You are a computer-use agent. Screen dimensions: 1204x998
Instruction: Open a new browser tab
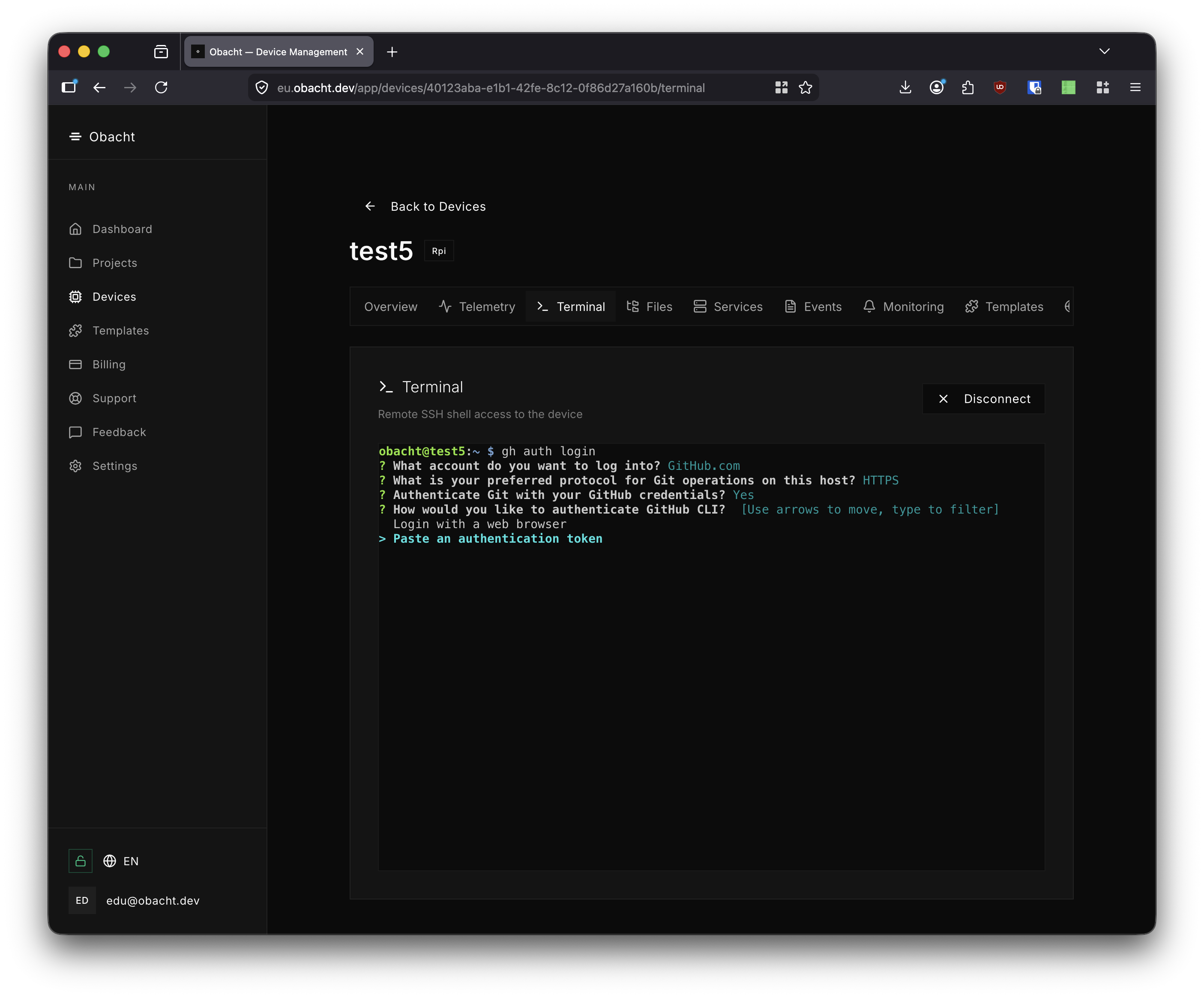(x=392, y=52)
